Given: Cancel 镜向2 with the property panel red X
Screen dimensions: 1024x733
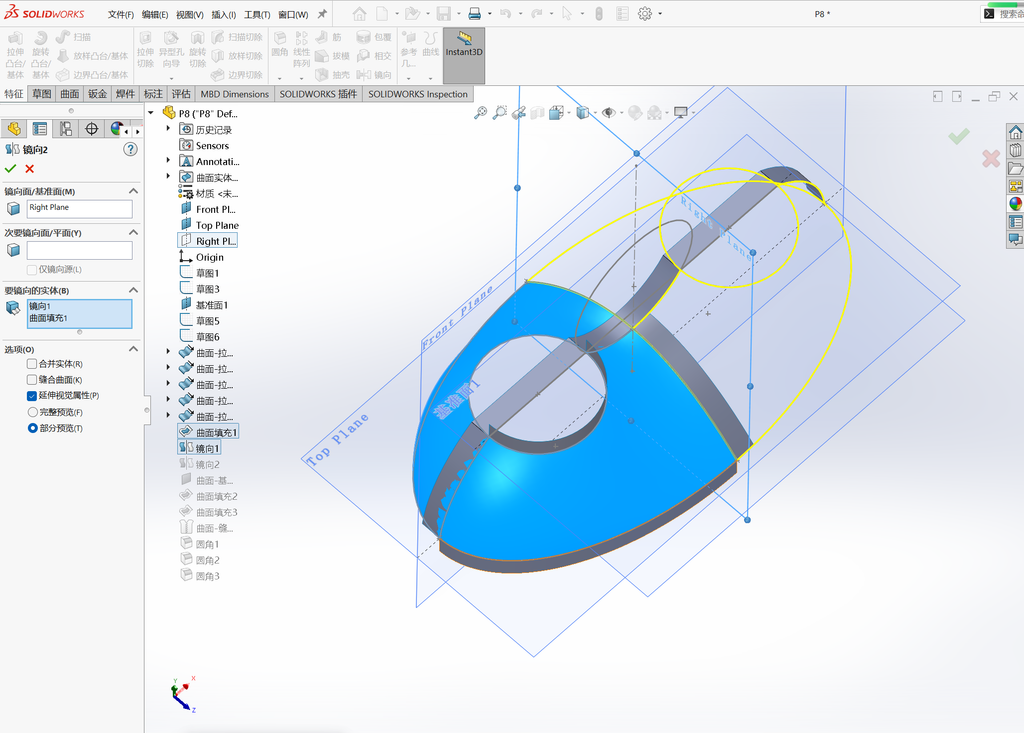Looking at the screenshot, I should (29, 169).
